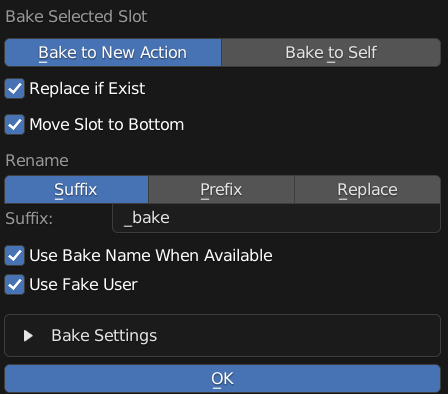
Task: Click the Replace if Exist label text
Action: point(87,89)
